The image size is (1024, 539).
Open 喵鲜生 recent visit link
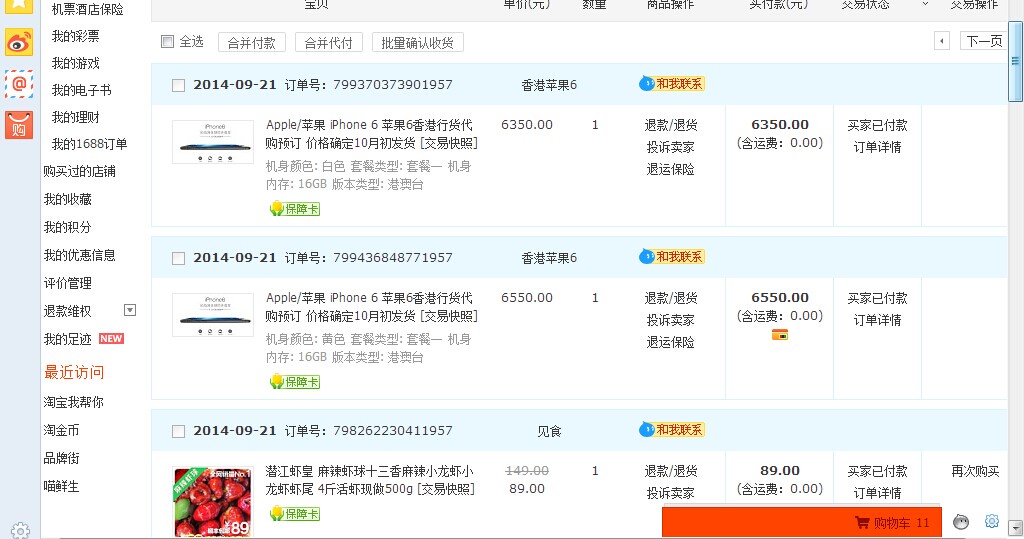[61, 486]
